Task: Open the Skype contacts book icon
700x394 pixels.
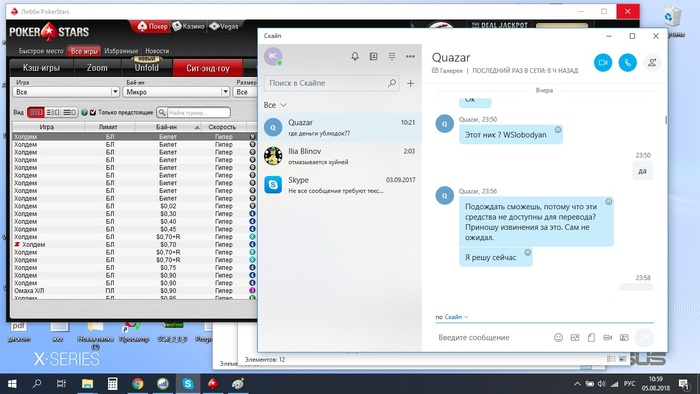Action: click(x=373, y=56)
